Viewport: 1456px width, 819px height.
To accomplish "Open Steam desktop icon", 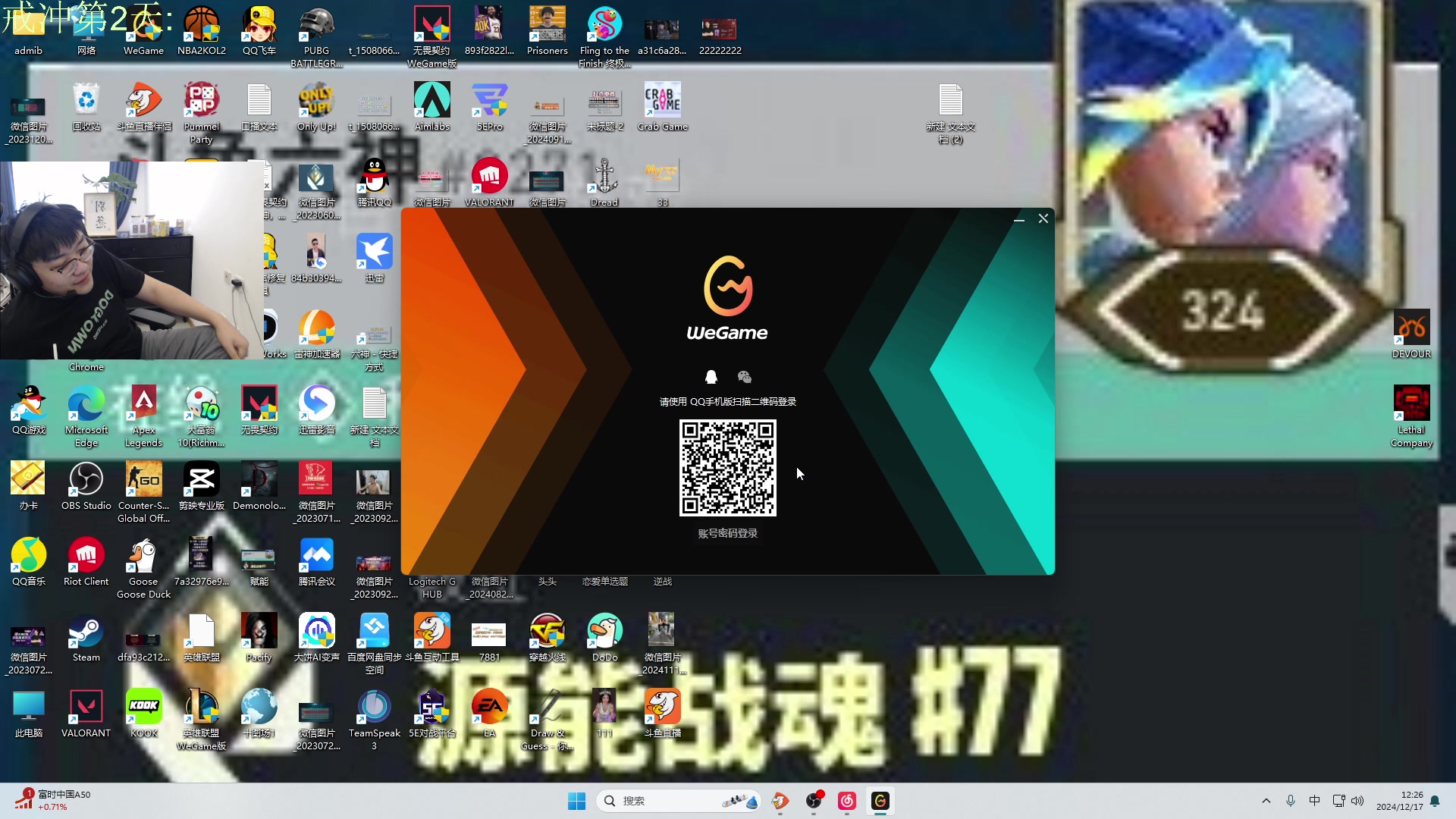I will point(86,639).
